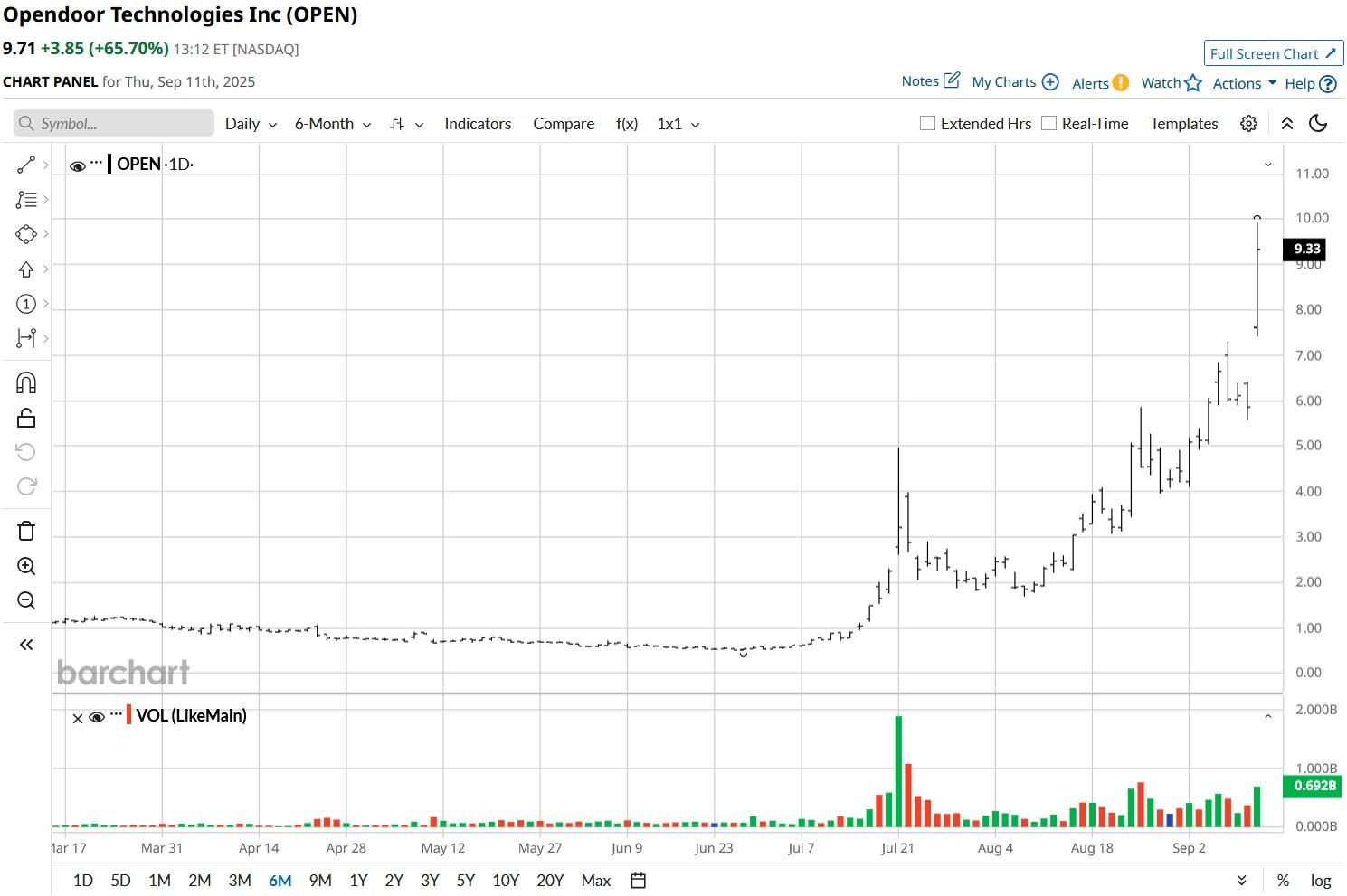This screenshot has height=896, width=1347.
Task: Change the bar chart type dropdown
Action: (x=406, y=124)
